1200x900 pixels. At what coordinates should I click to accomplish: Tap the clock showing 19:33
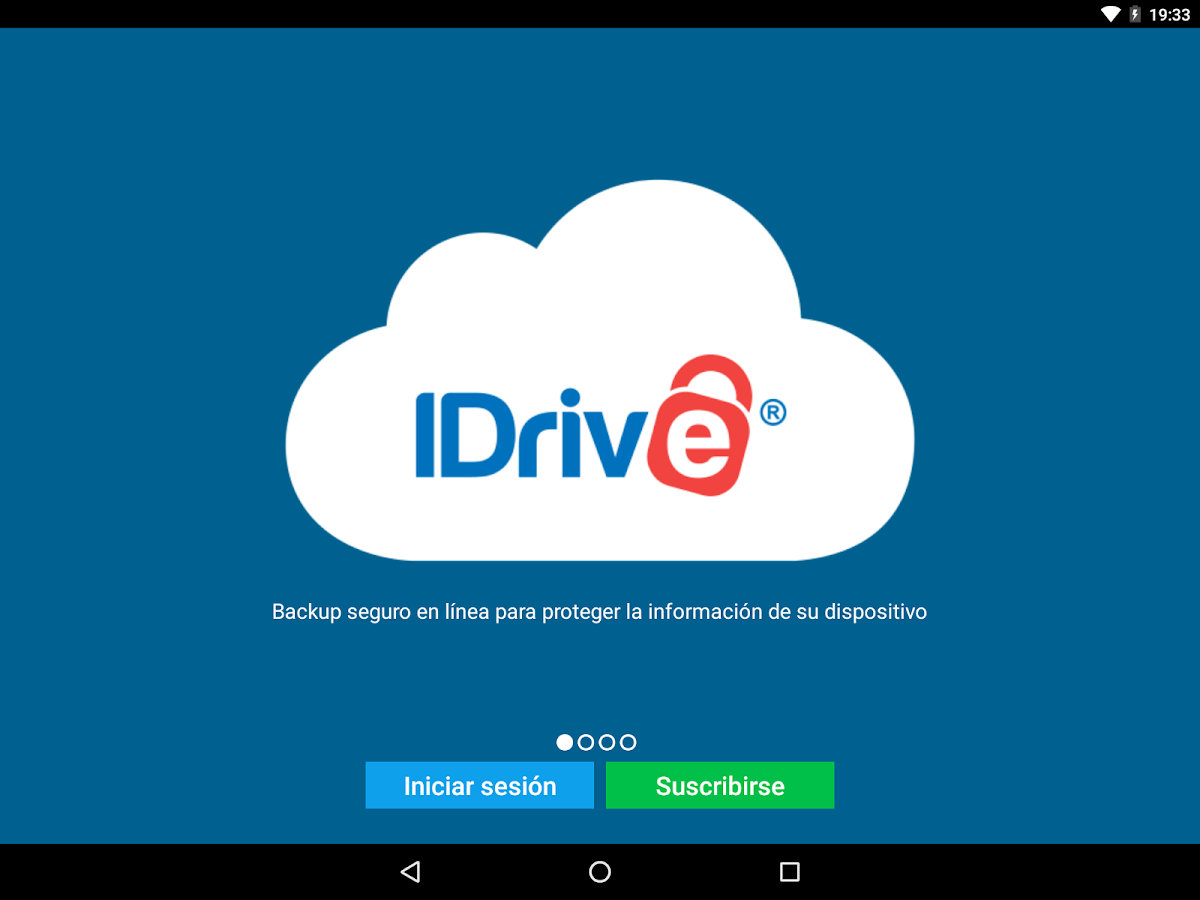tap(1172, 14)
